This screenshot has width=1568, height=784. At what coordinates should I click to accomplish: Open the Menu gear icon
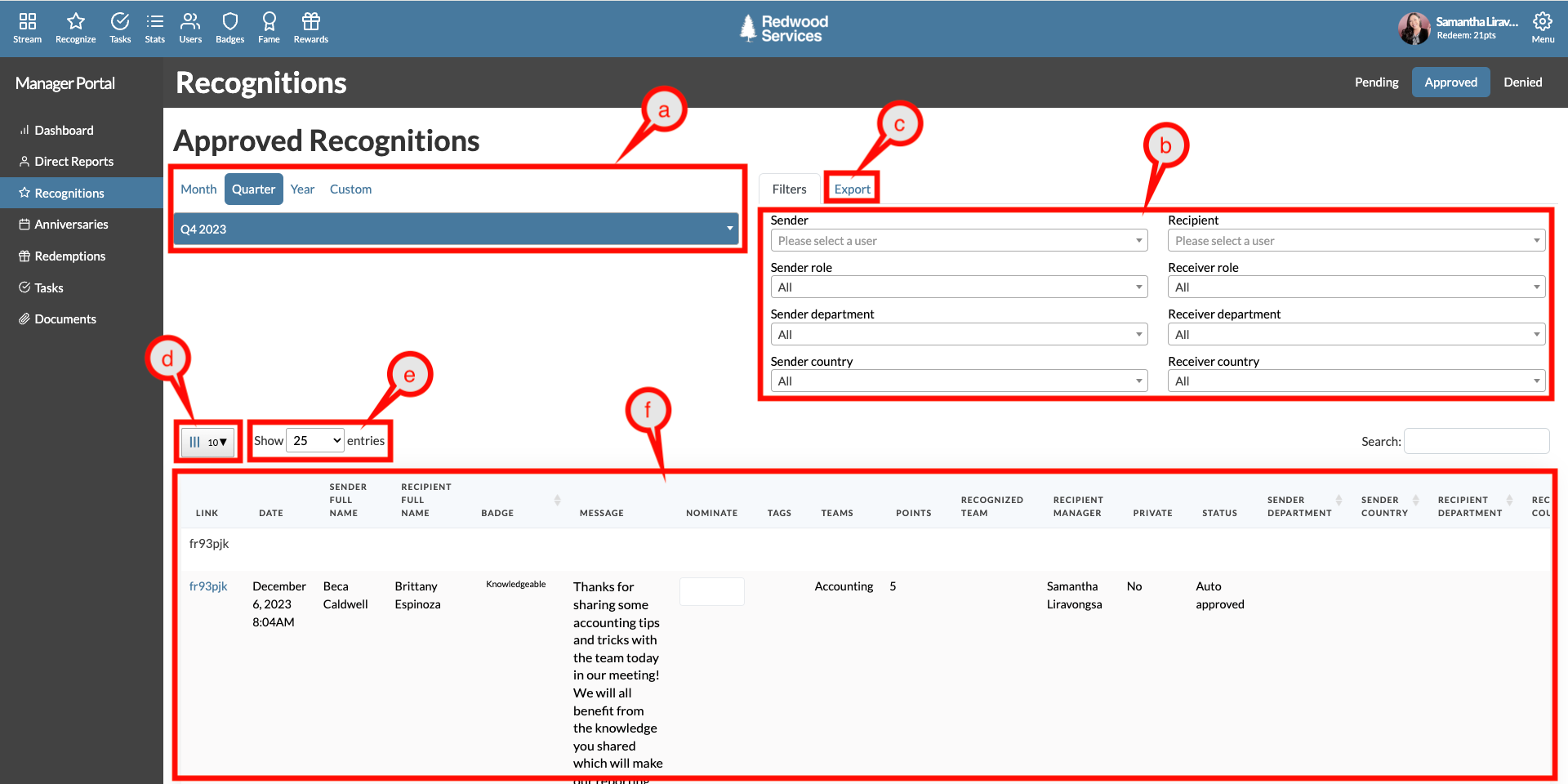pos(1543,28)
